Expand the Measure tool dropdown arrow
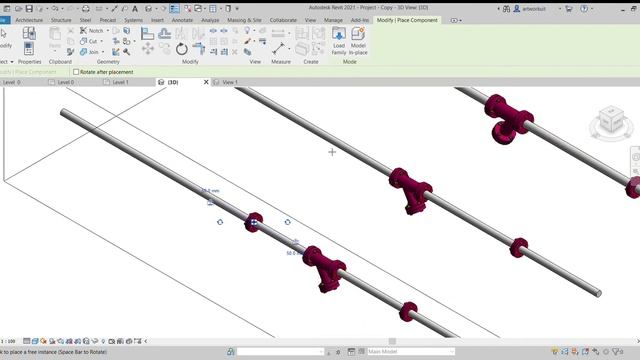This screenshot has height=360, width=640. click(x=289, y=49)
